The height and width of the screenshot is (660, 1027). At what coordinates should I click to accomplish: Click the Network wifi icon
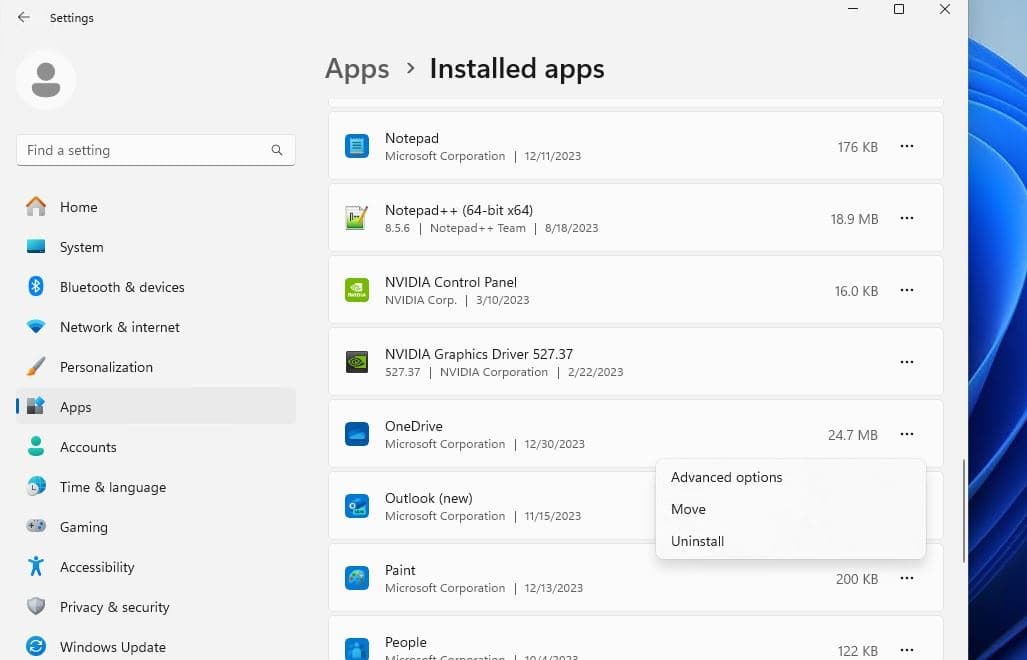click(x=36, y=327)
